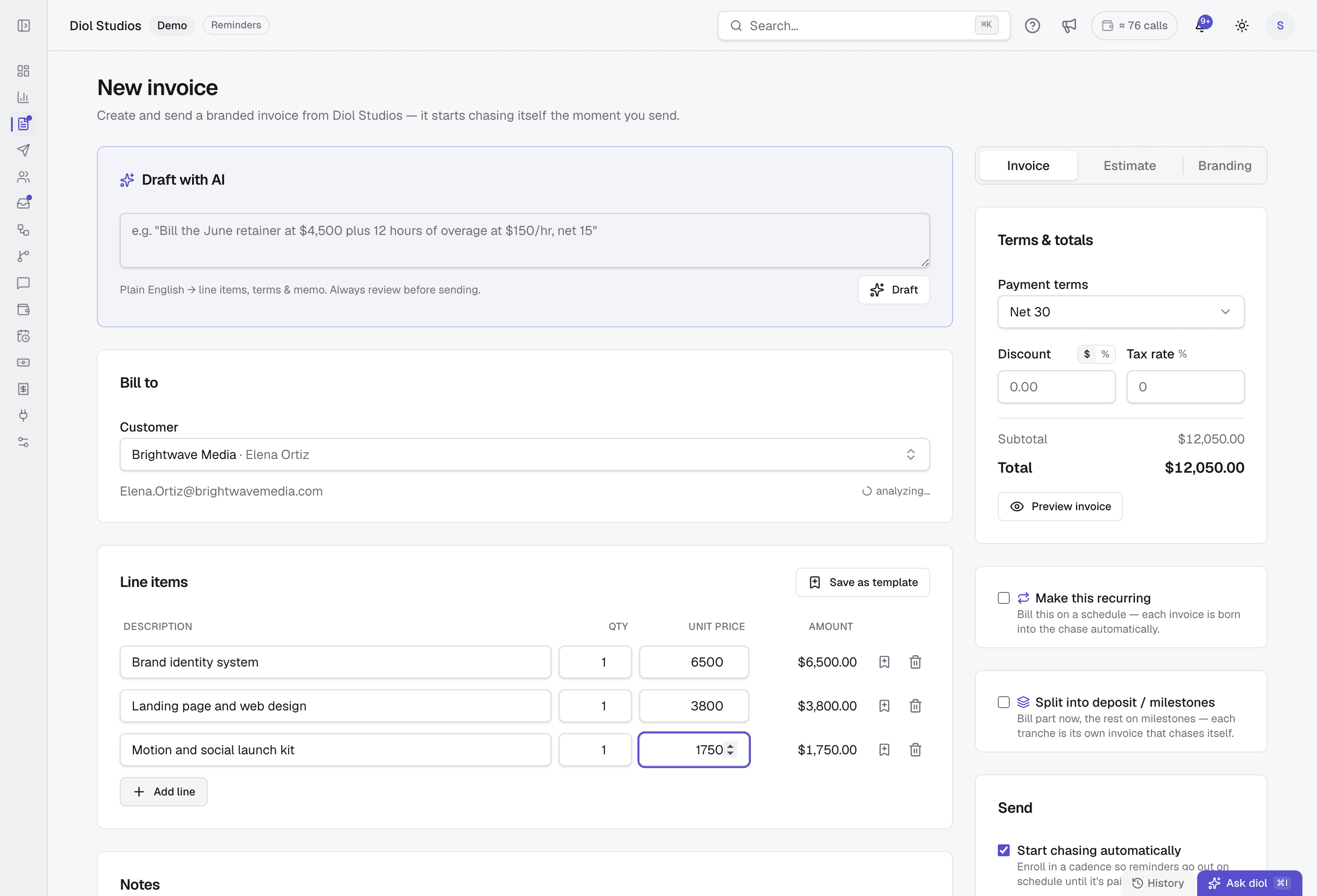Open the receipt dollar icon in sidebar
Screen dimensions: 1317x896
pos(23,389)
